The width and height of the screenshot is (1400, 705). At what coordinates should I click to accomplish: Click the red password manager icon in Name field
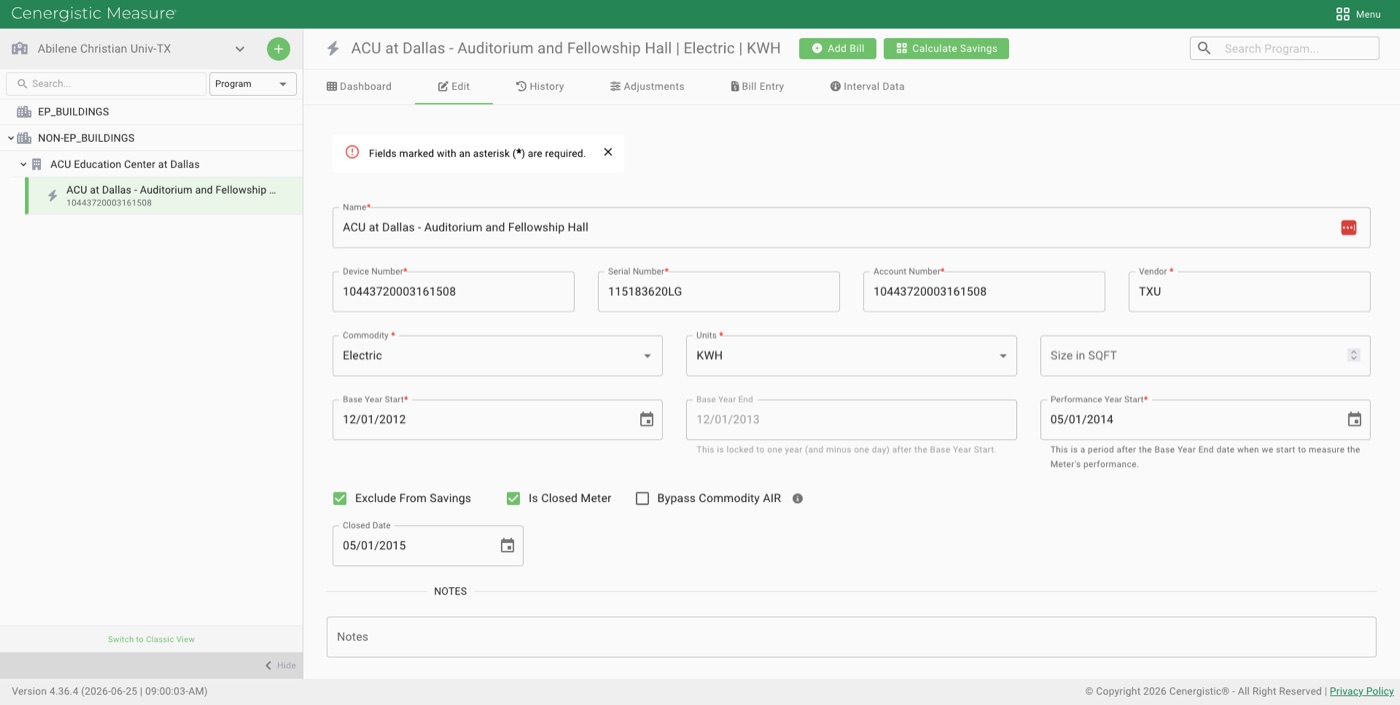coord(1348,227)
